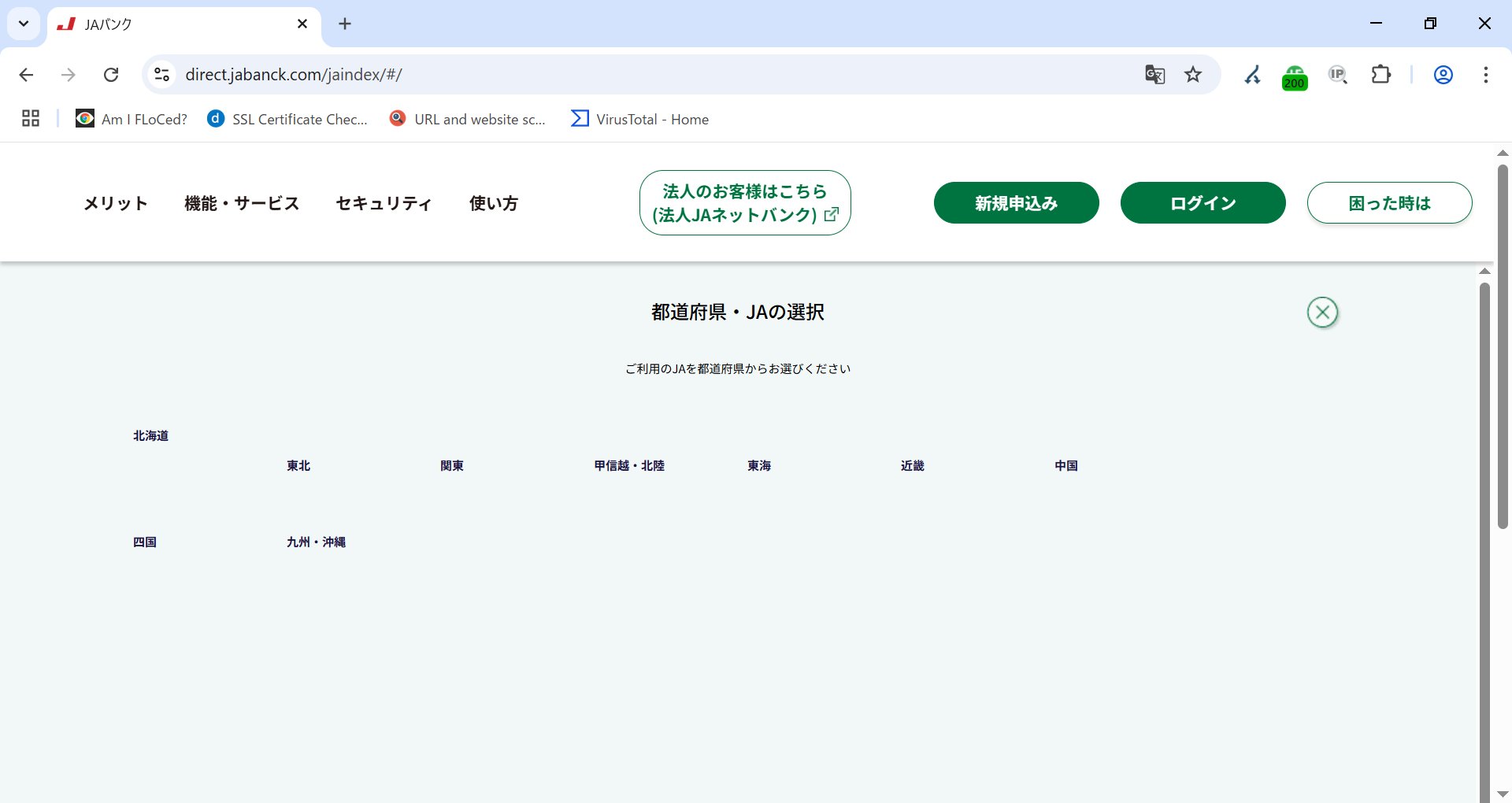The height and width of the screenshot is (803, 1512).
Task: Open the 使い方 menu item
Action: click(x=494, y=203)
